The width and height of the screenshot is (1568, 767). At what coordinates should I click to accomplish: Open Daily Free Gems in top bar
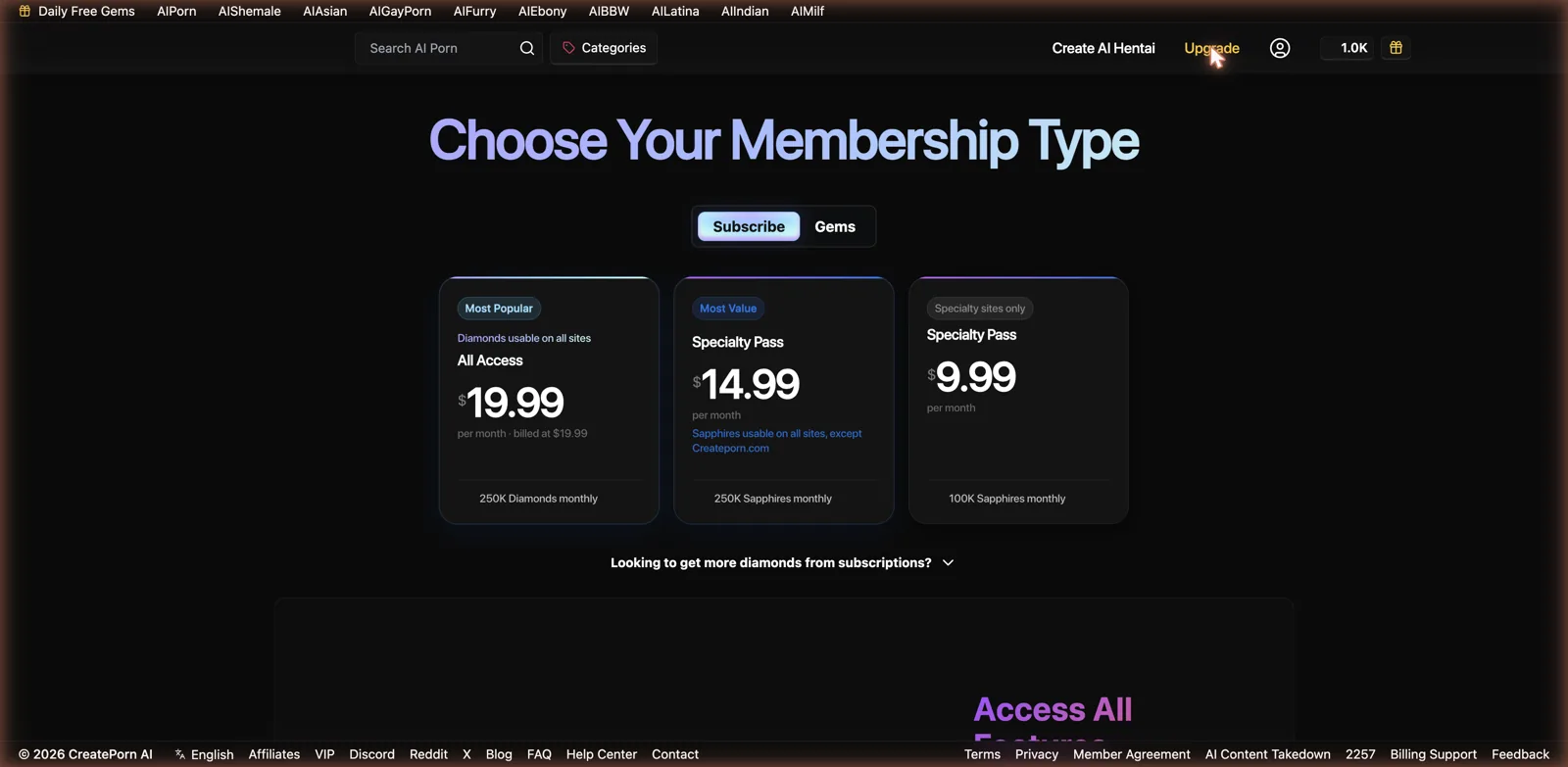(77, 11)
